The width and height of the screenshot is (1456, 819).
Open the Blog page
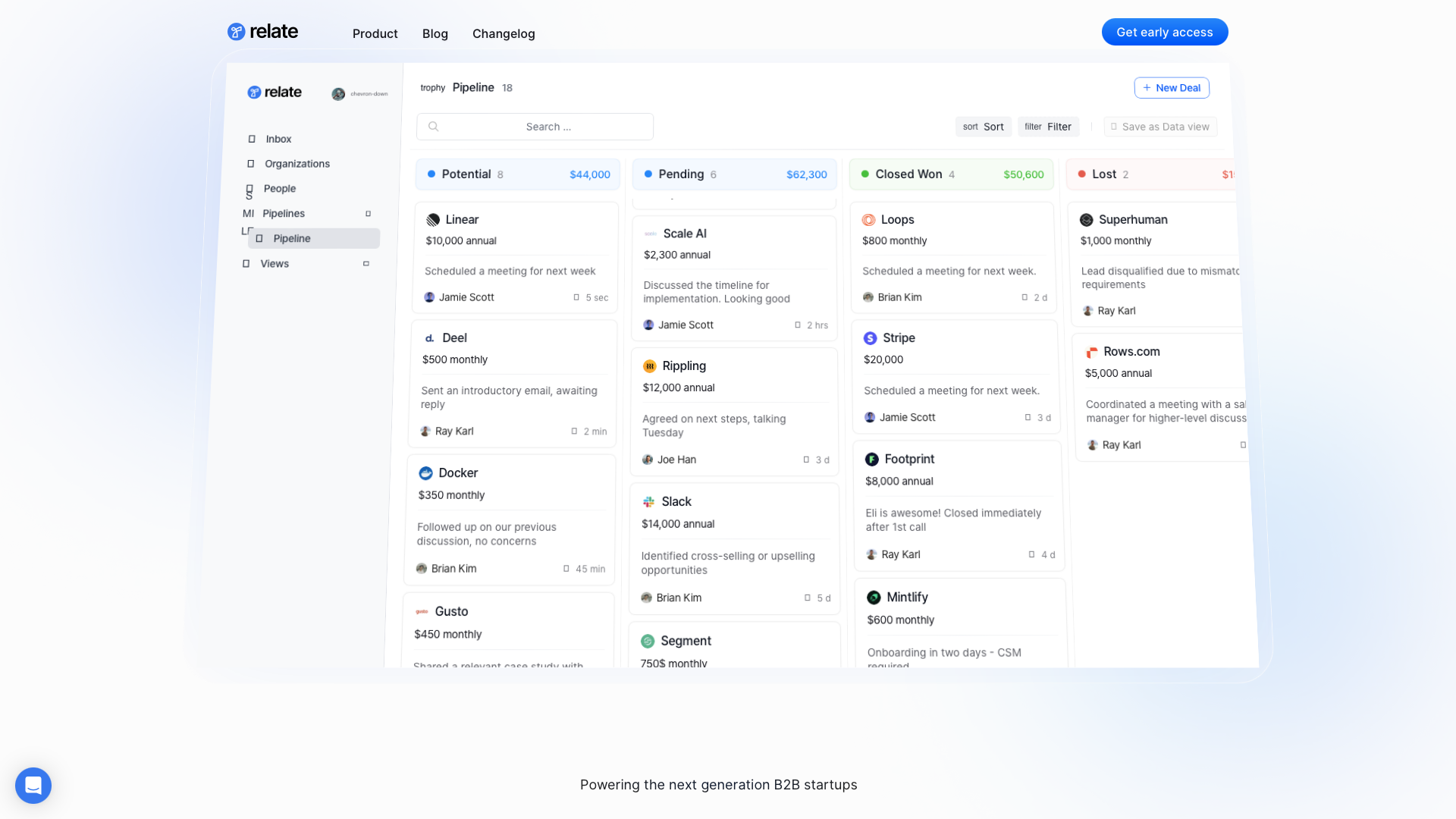pyautogui.click(x=435, y=33)
